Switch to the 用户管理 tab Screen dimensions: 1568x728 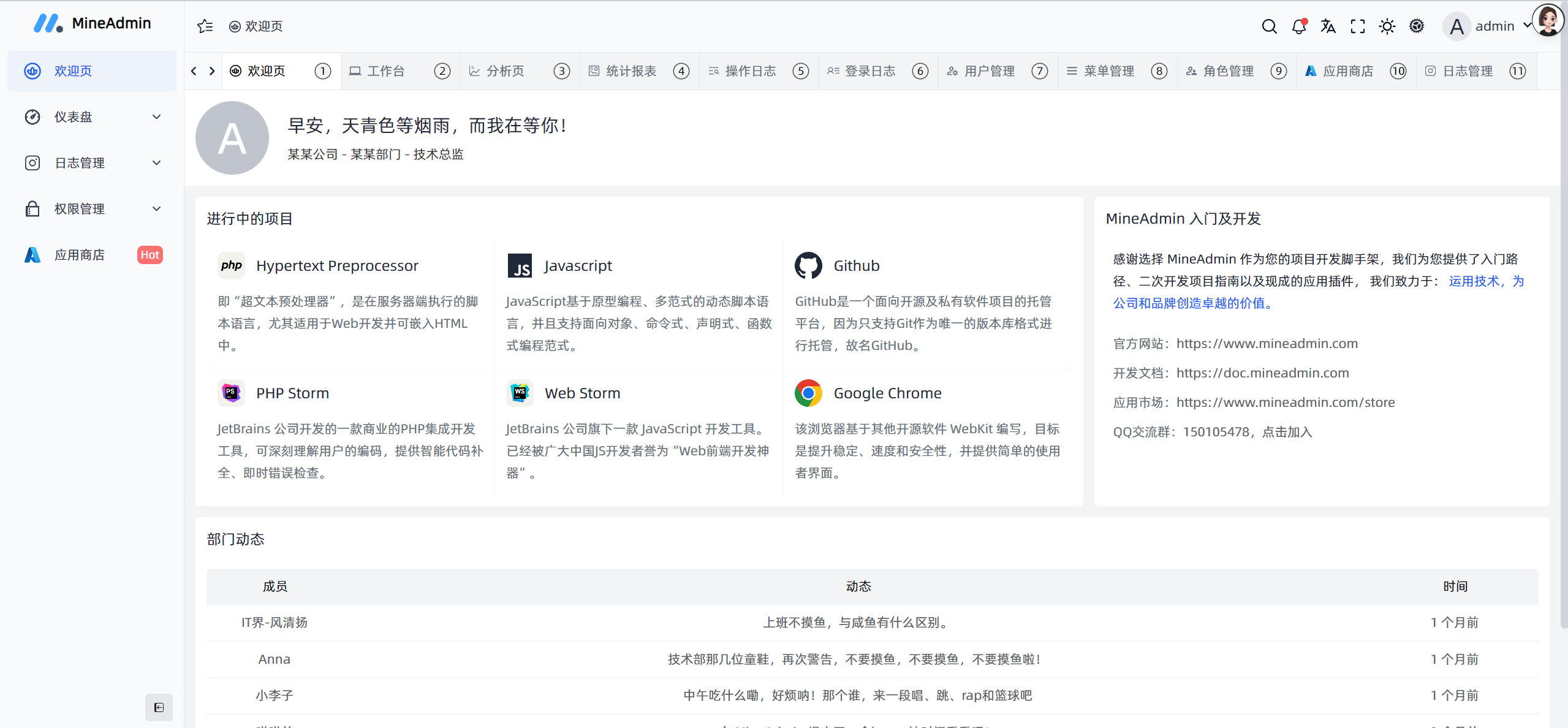989,71
